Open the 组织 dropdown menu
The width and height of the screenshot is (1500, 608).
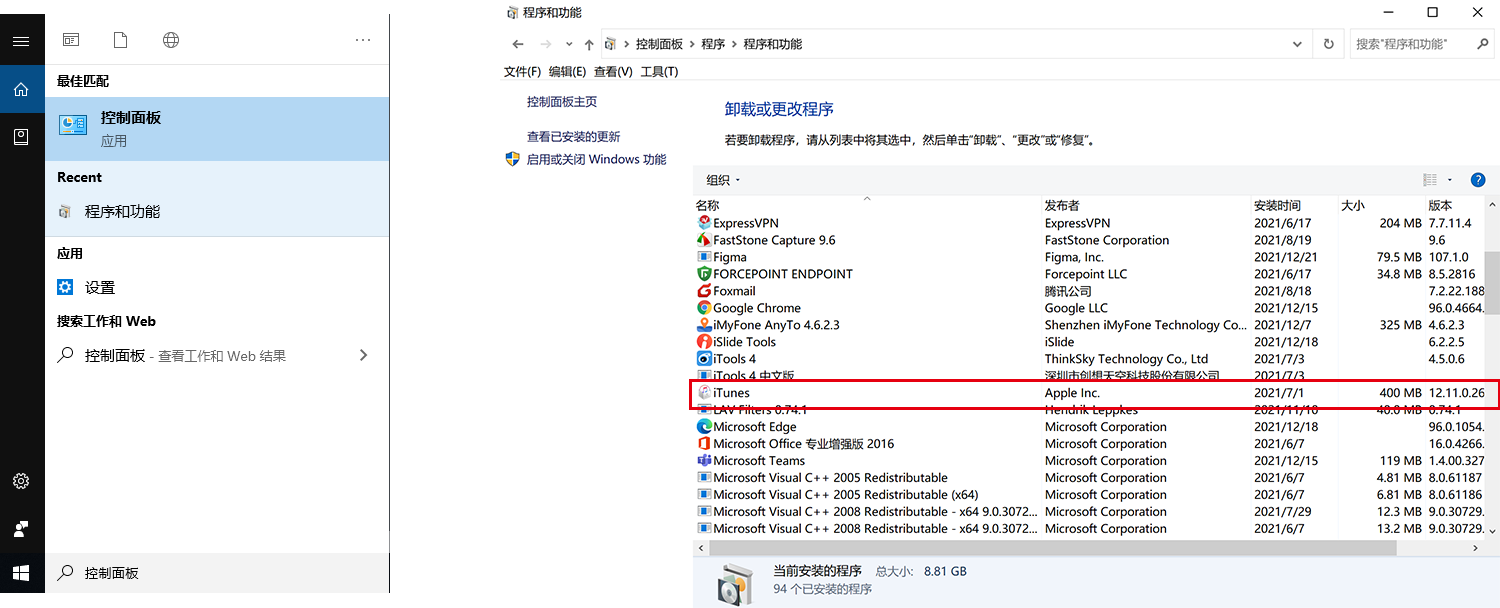click(x=721, y=180)
